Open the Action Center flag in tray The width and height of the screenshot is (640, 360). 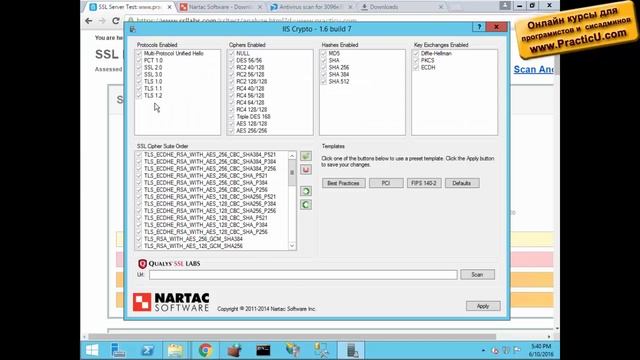point(517,350)
